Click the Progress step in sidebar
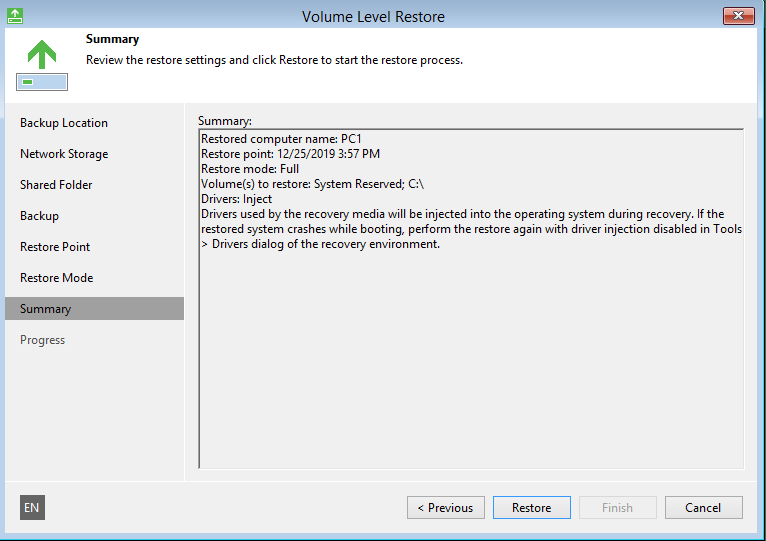766x541 pixels. [x=43, y=340]
